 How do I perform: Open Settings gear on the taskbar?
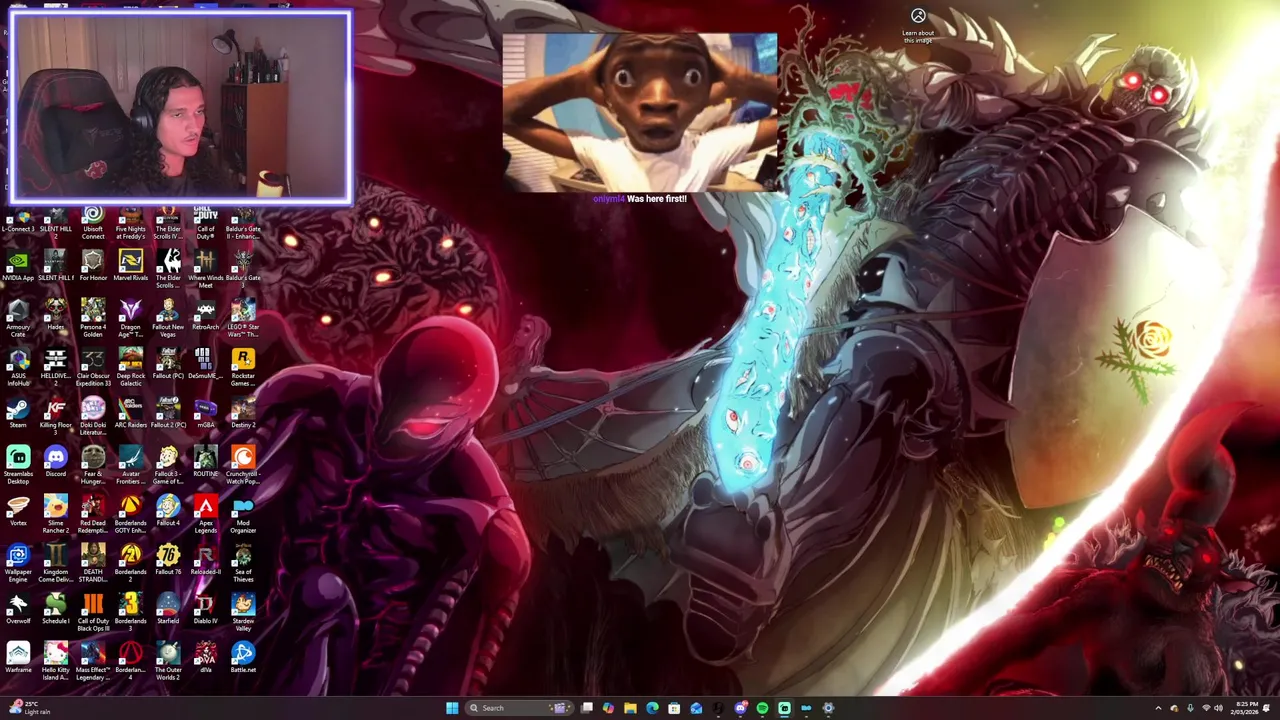[828, 708]
